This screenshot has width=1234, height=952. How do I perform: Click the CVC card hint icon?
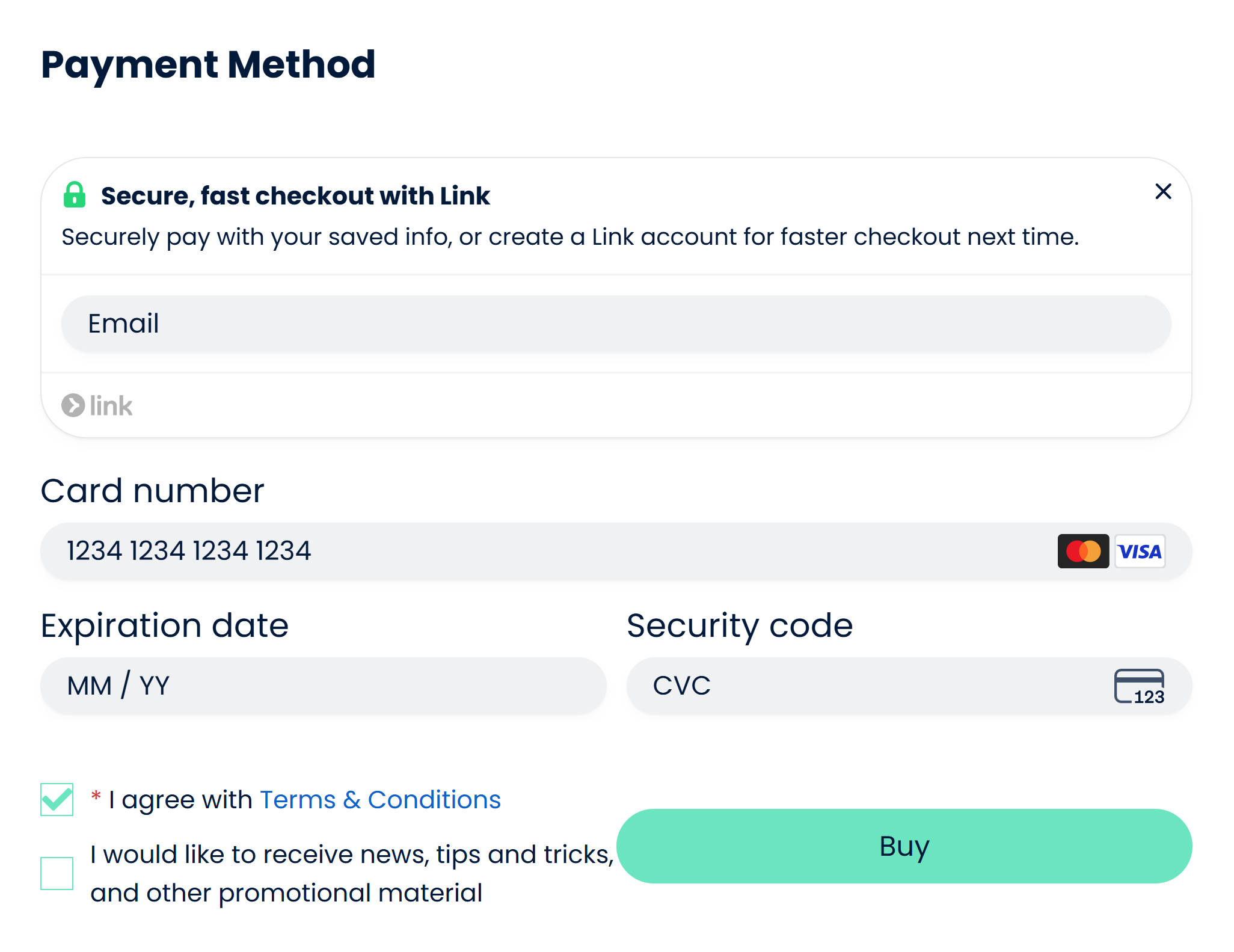1139,686
